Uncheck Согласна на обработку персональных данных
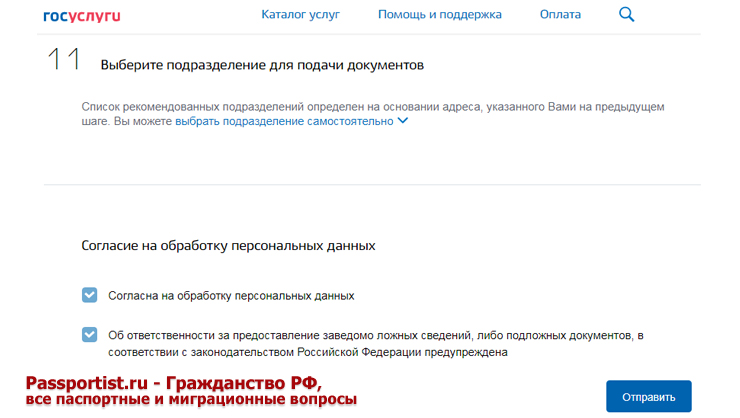 click(90, 295)
